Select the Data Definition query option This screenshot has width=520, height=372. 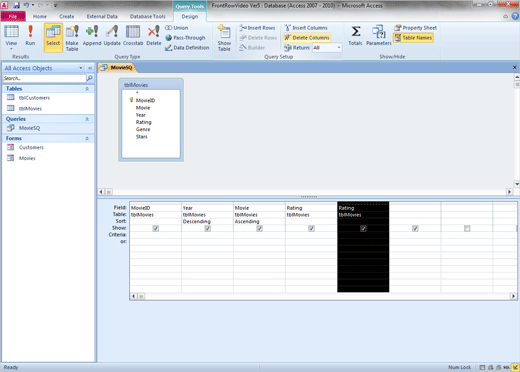coord(187,48)
